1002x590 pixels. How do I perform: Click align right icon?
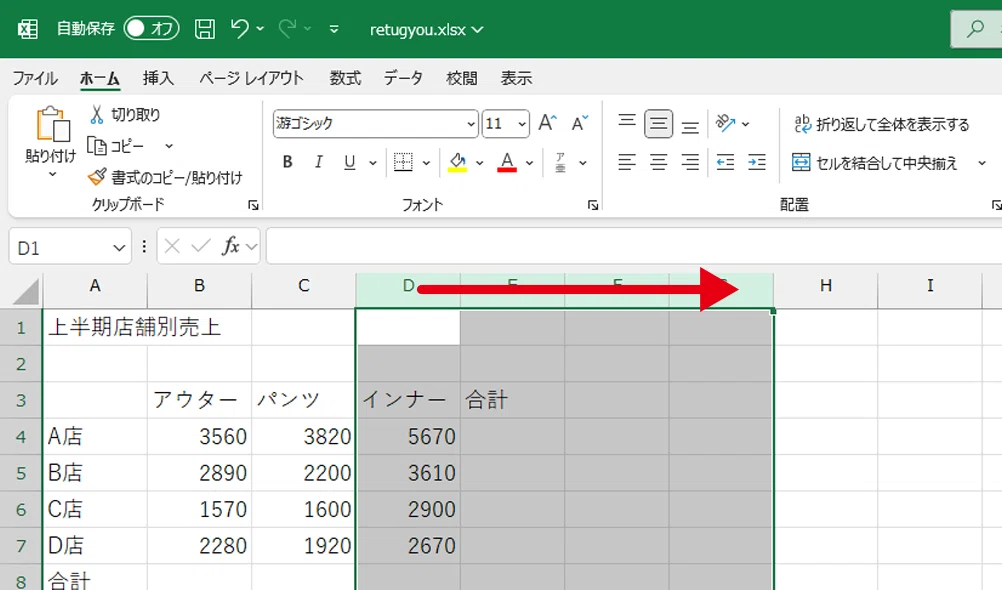pyautogui.click(x=690, y=162)
